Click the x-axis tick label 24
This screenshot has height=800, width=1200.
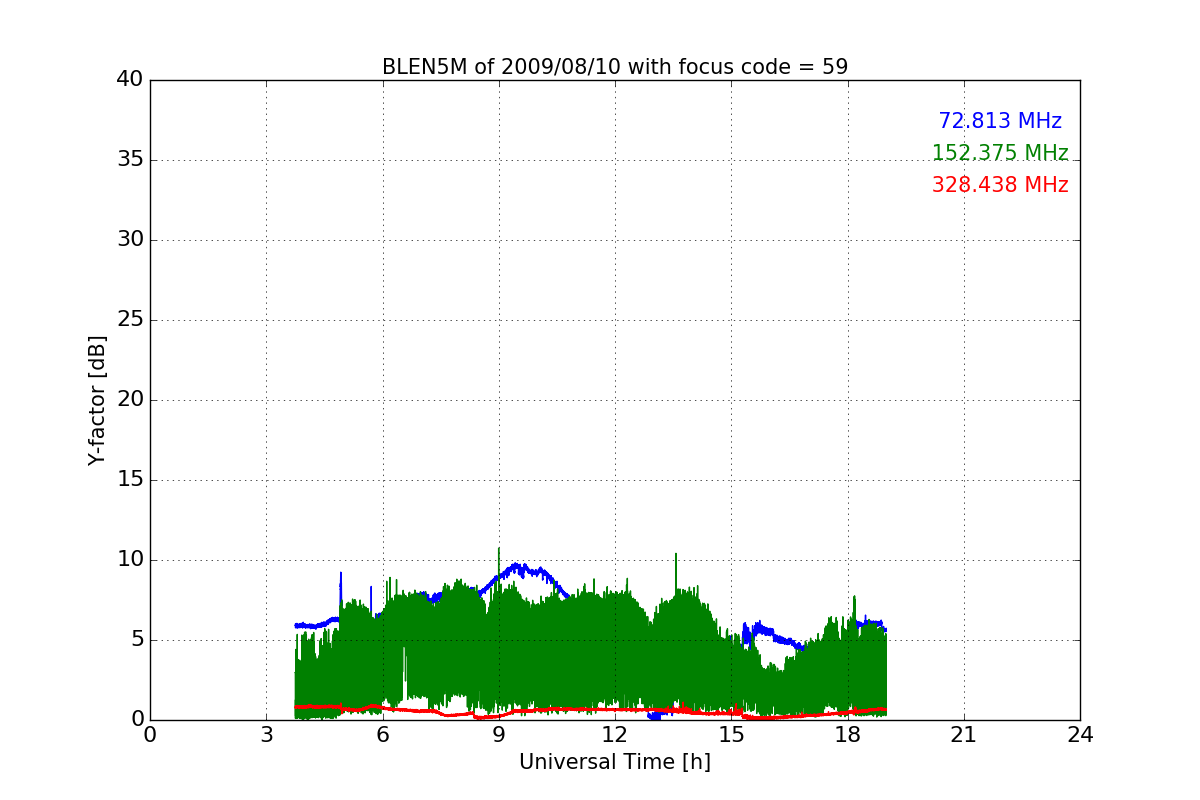point(1080,735)
